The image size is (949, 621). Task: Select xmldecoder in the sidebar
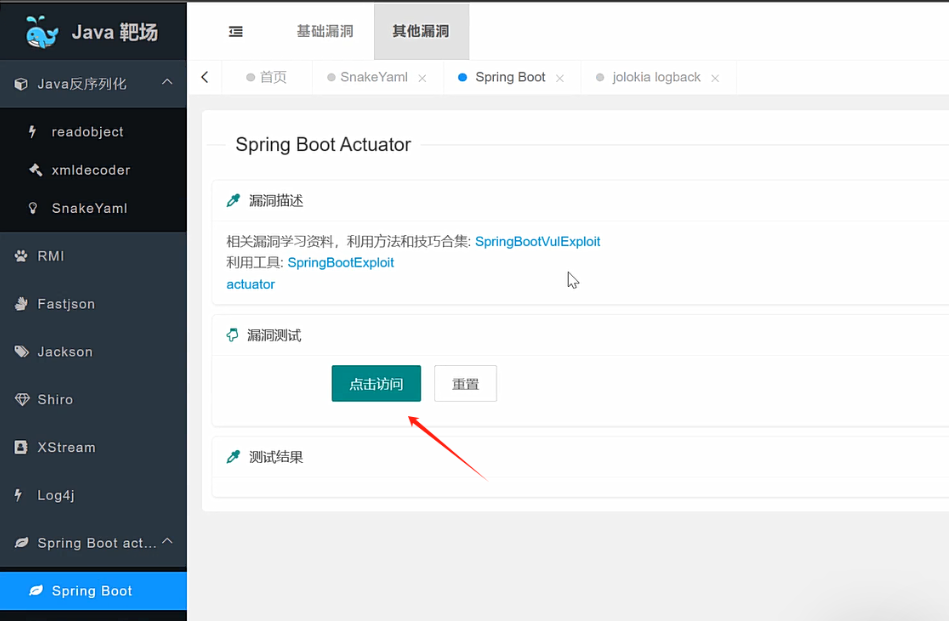tap(90, 170)
